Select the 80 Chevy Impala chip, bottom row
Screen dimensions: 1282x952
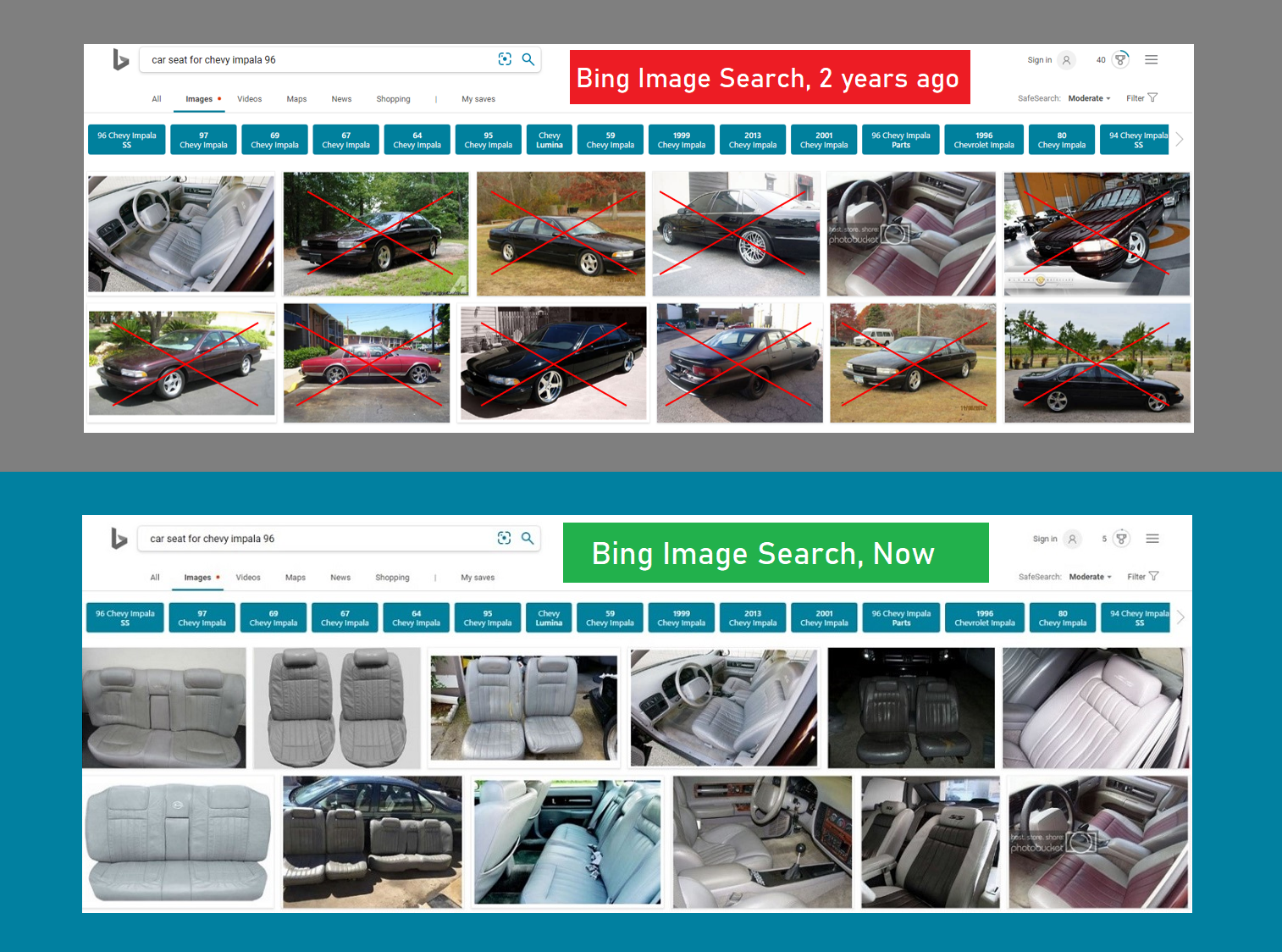[1063, 618]
